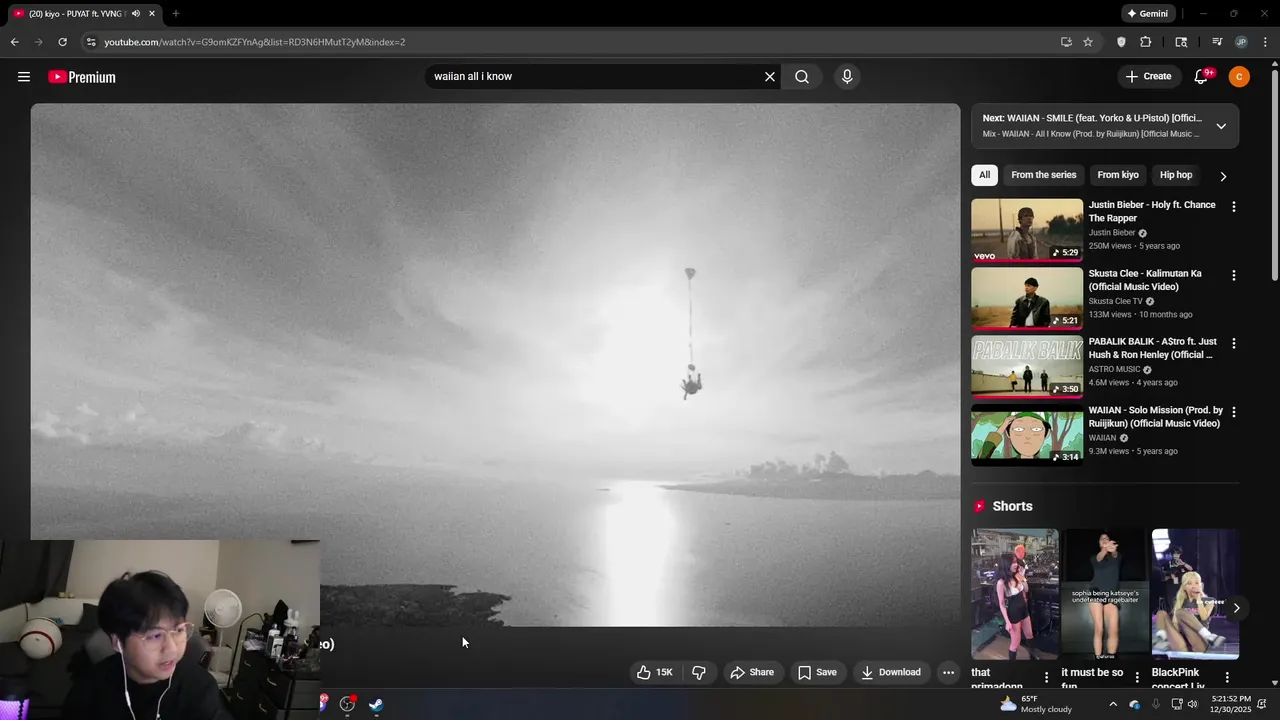
Task: Close the kiyo - PUYAT tab
Action: 152,14
